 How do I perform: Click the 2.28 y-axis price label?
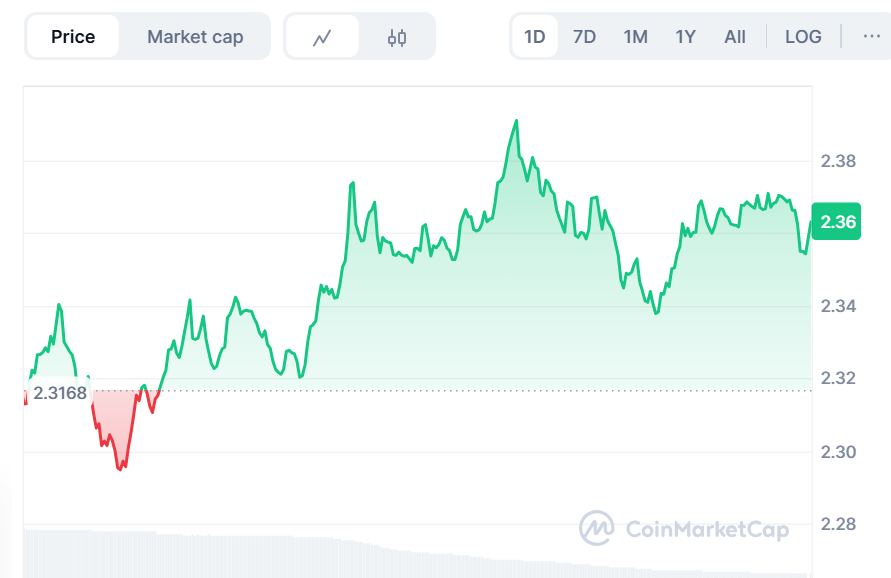tap(838, 524)
